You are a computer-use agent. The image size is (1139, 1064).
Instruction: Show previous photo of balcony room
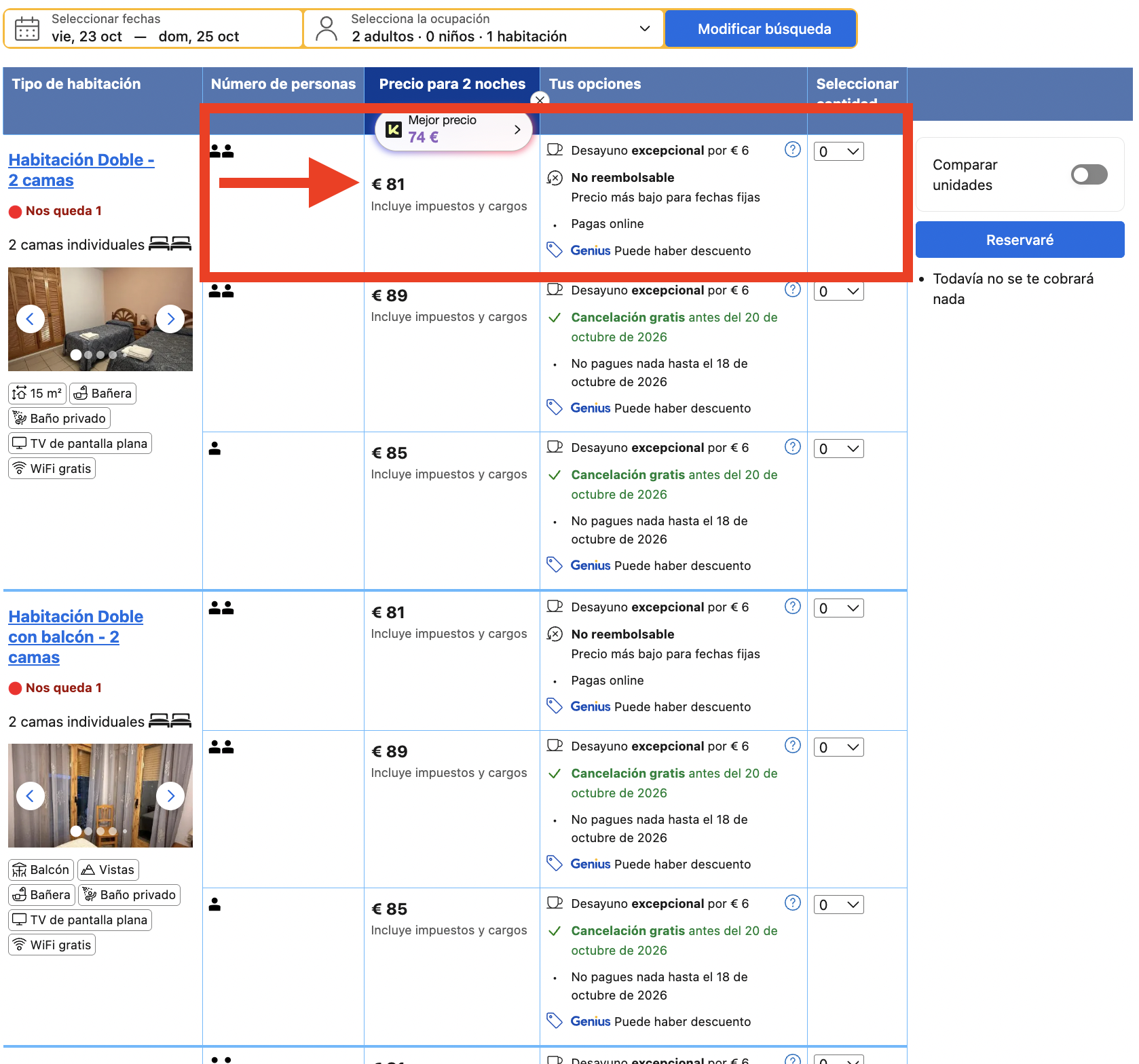click(x=30, y=795)
